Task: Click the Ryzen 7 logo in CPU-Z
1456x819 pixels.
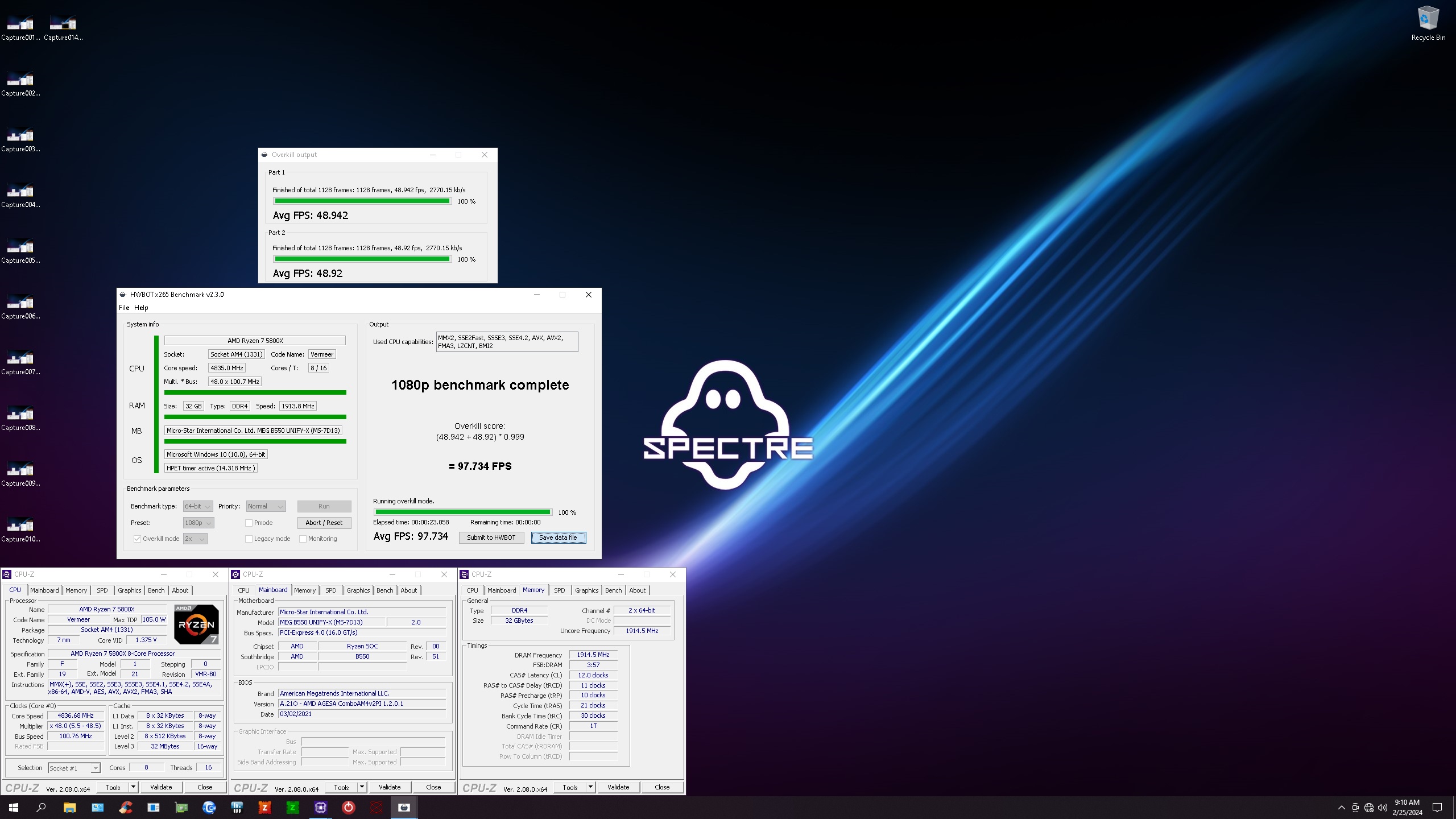Action: click(197, 624)
